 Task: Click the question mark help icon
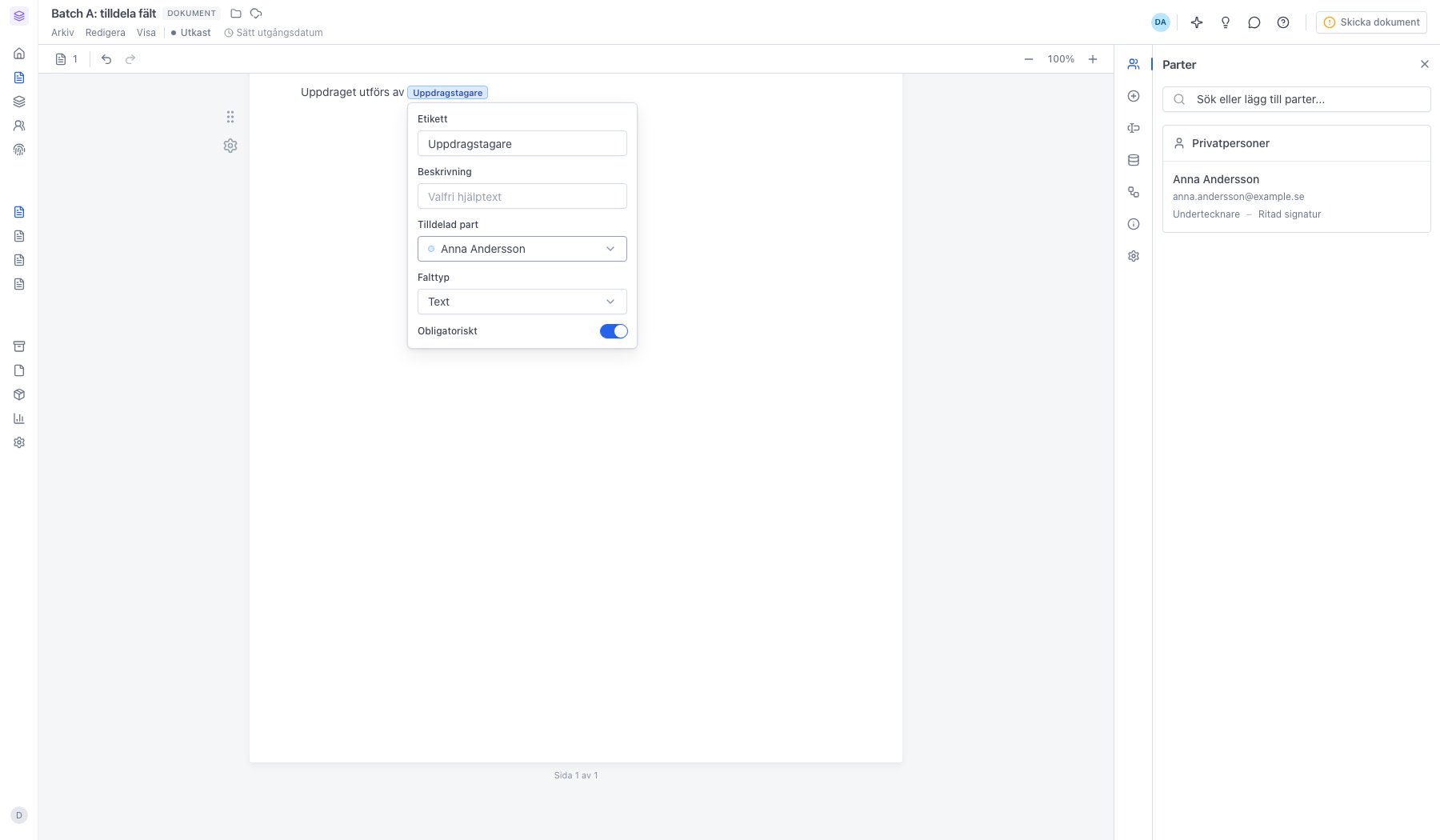[1283, 22]
